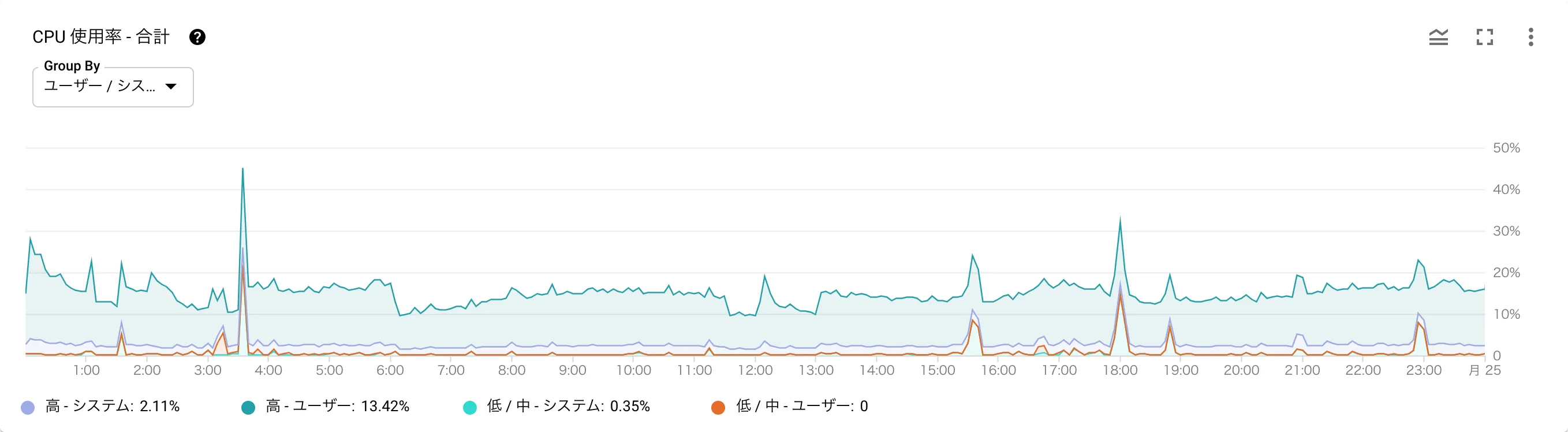Click the 月 25 date axis label
This screenshot has width=1568, height=432.
click(1485, 370)
